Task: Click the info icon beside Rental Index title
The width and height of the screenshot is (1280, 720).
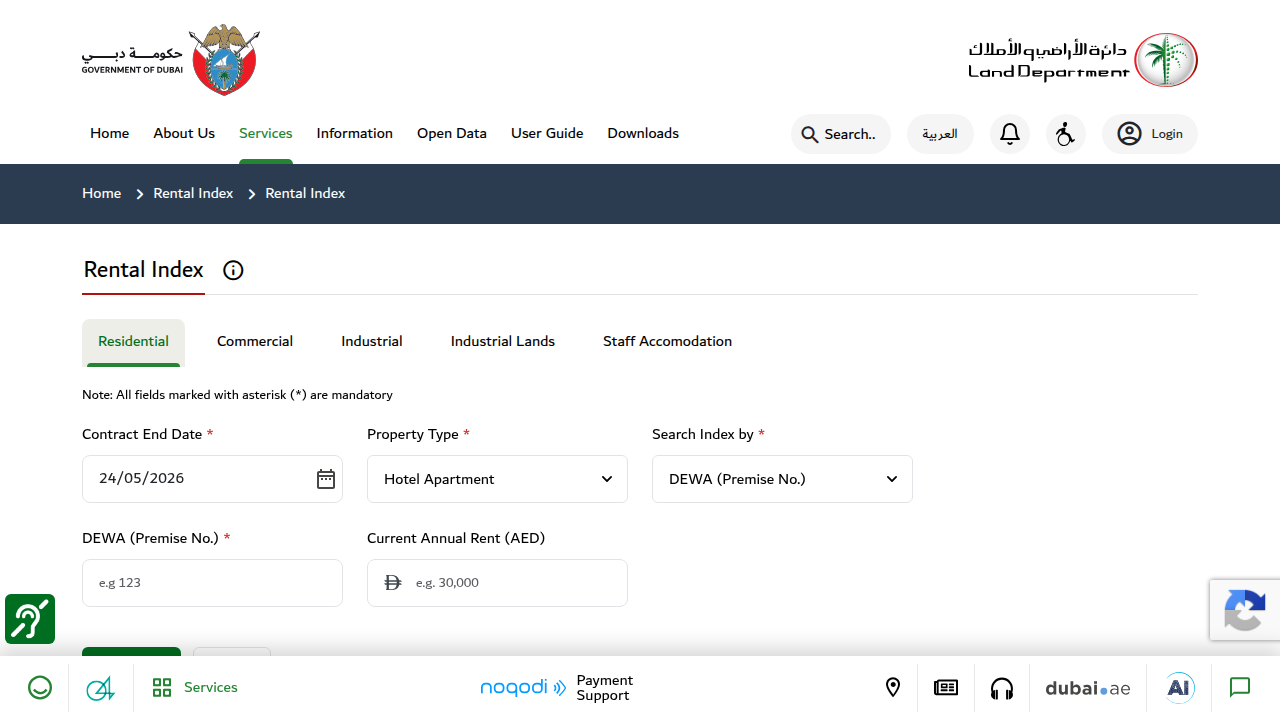Action: (x=233, y=270)
